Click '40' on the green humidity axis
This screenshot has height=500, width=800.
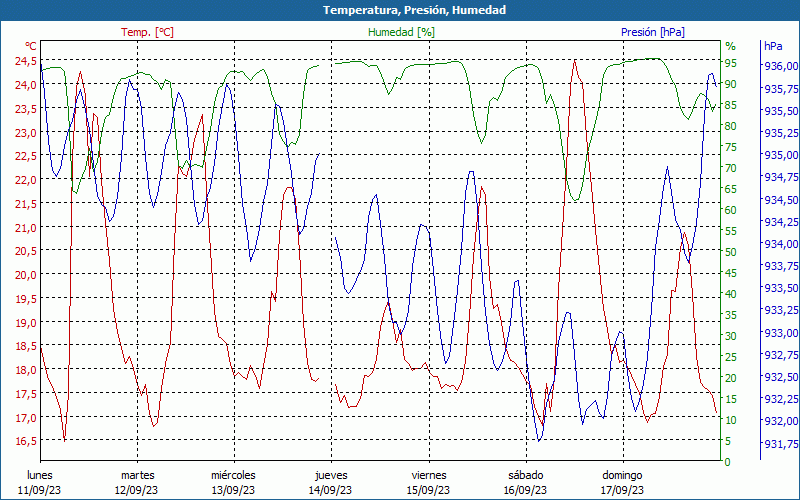tap(731, 294)
